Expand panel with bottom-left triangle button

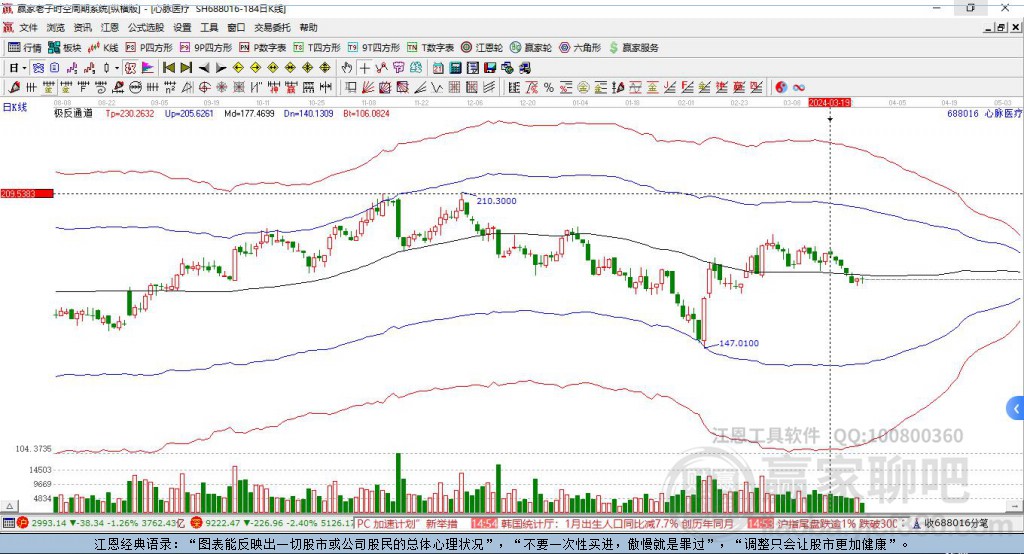click(x=9, y=506)
